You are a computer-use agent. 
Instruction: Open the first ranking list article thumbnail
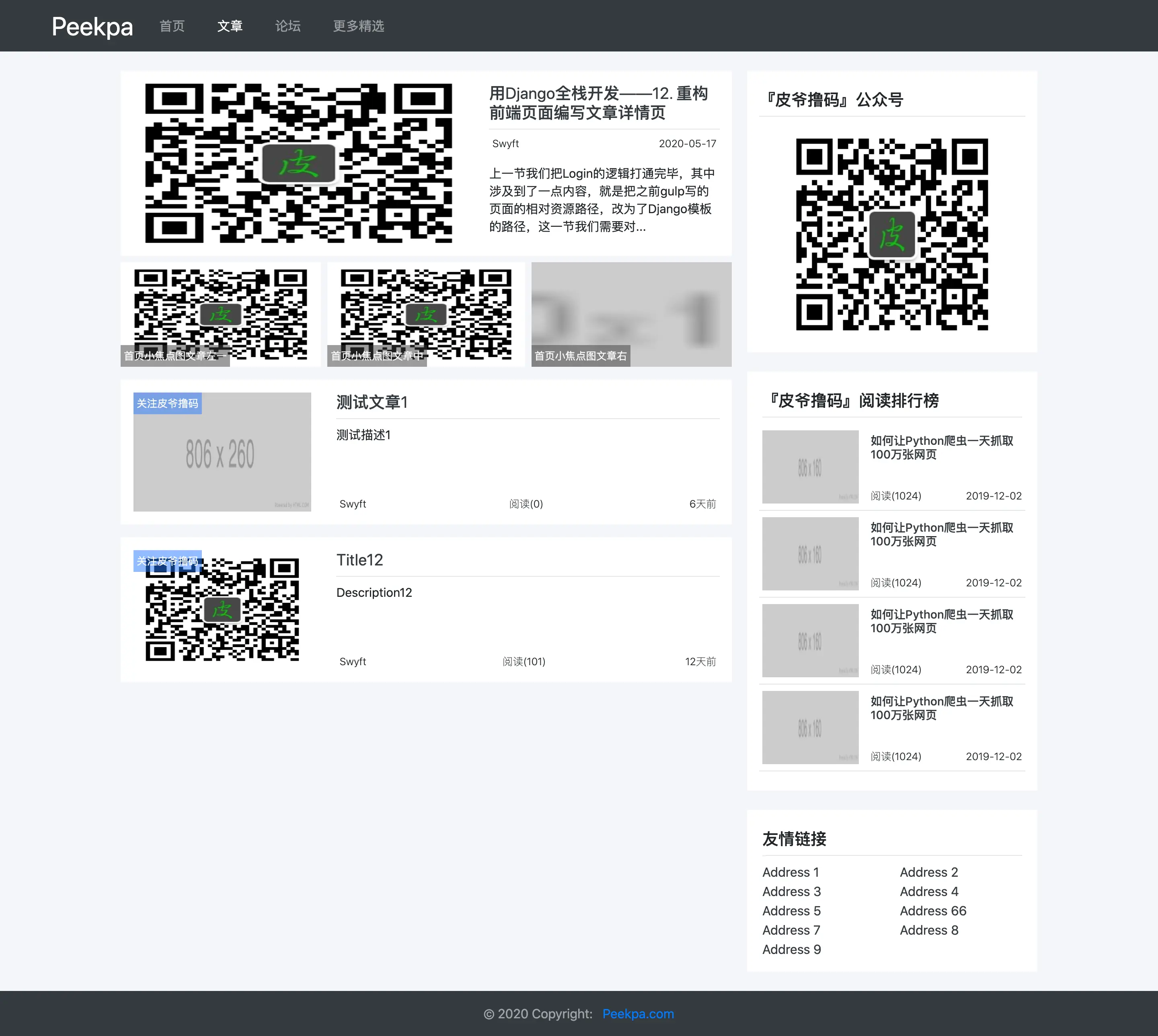point(810,467)
